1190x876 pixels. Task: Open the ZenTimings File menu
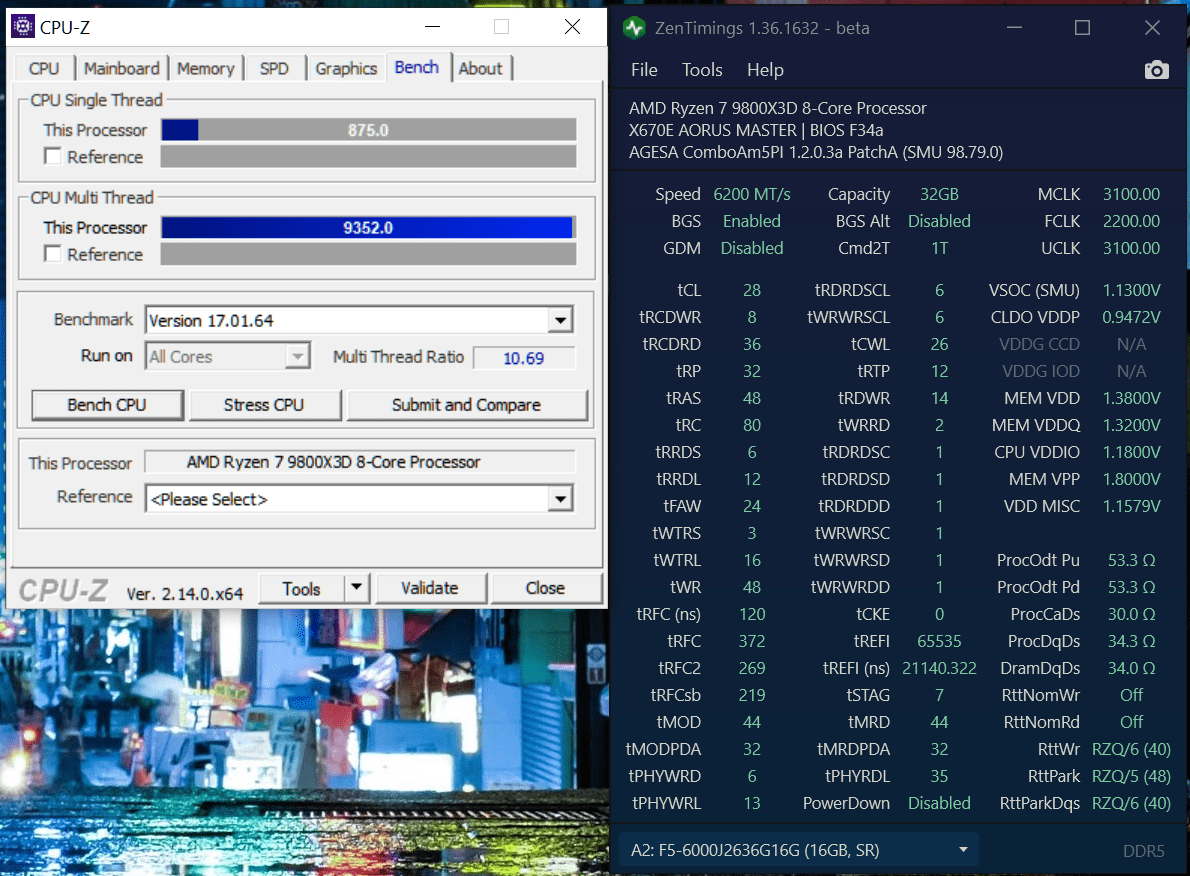tap(644, 70)
